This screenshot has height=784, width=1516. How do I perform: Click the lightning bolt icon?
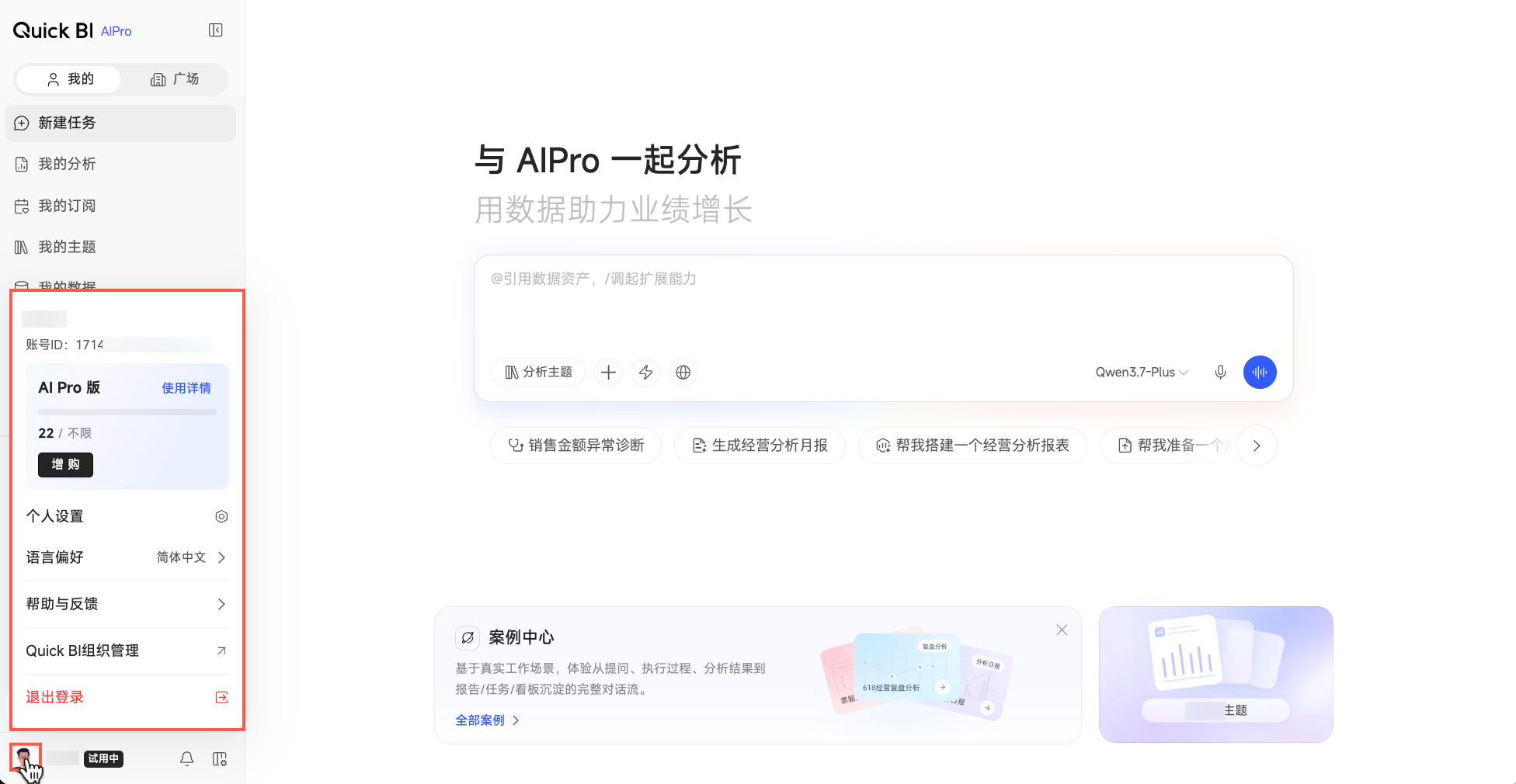[x=646, y=373]
